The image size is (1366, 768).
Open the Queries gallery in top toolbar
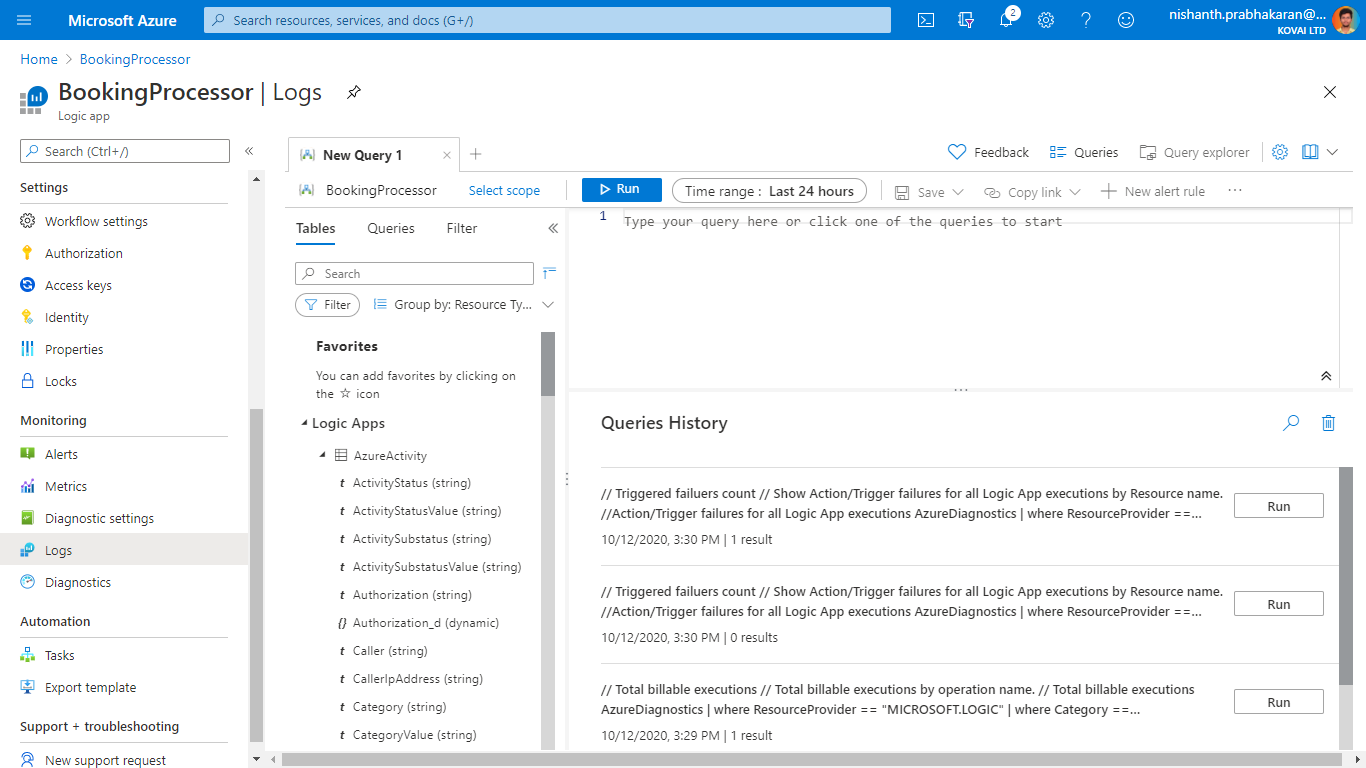(x=1084, y=152)
